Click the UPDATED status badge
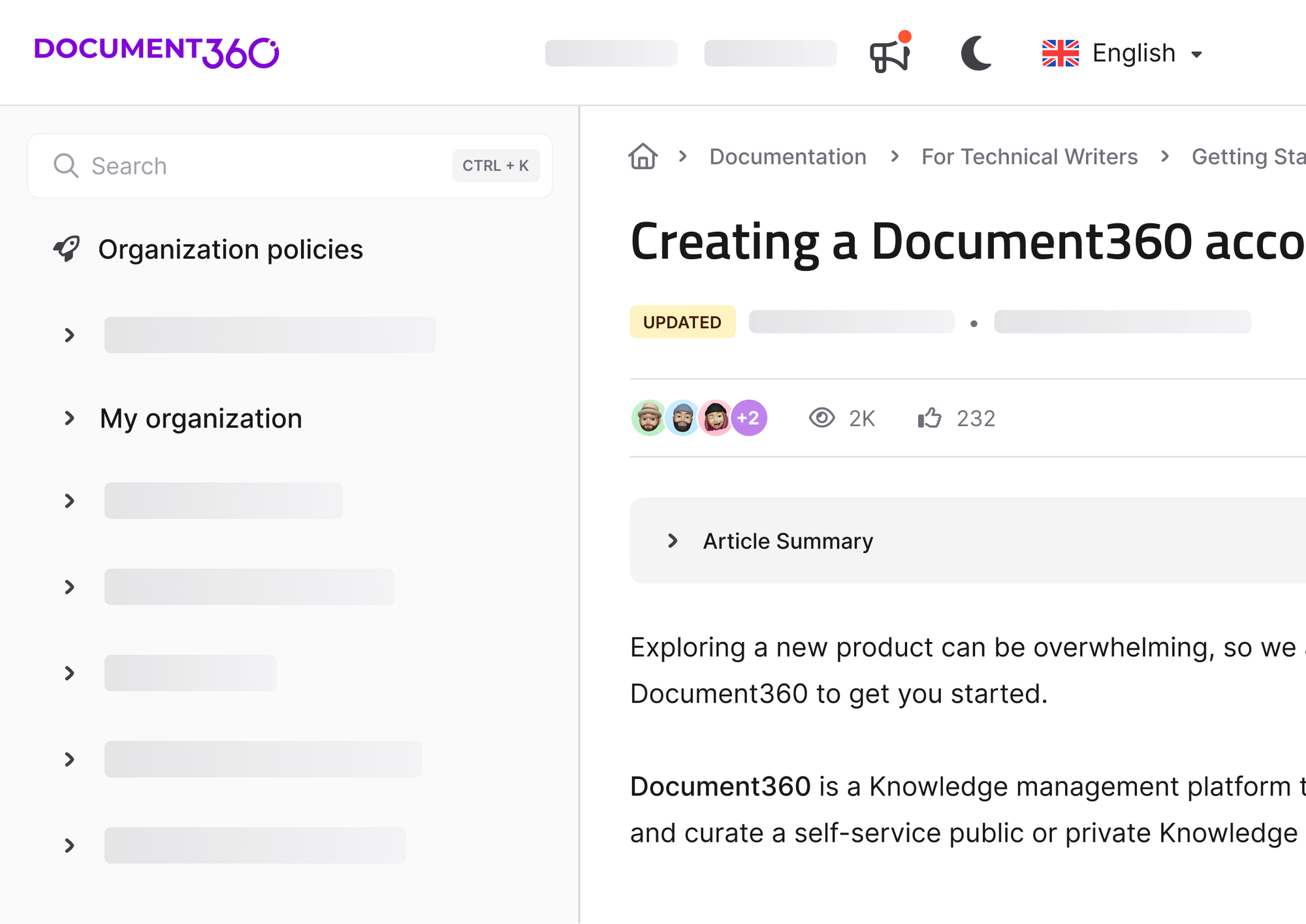Screen dimensions: 1306x924 pos(682,322)
